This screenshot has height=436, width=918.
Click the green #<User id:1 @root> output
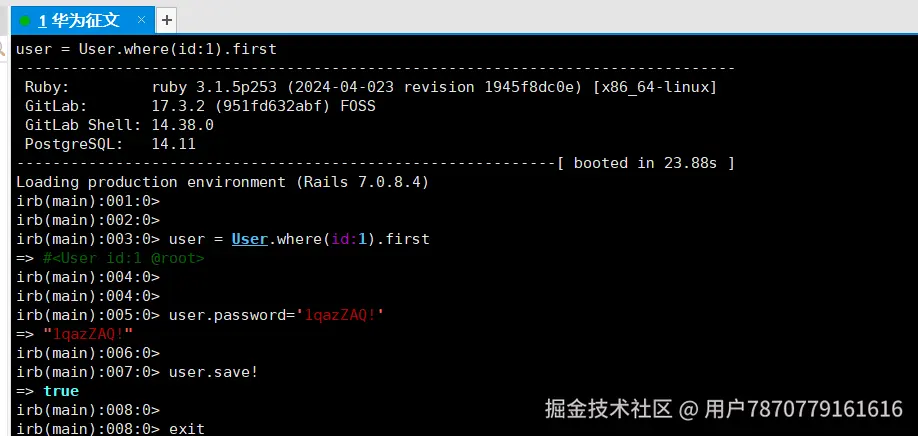pos(124,258)
